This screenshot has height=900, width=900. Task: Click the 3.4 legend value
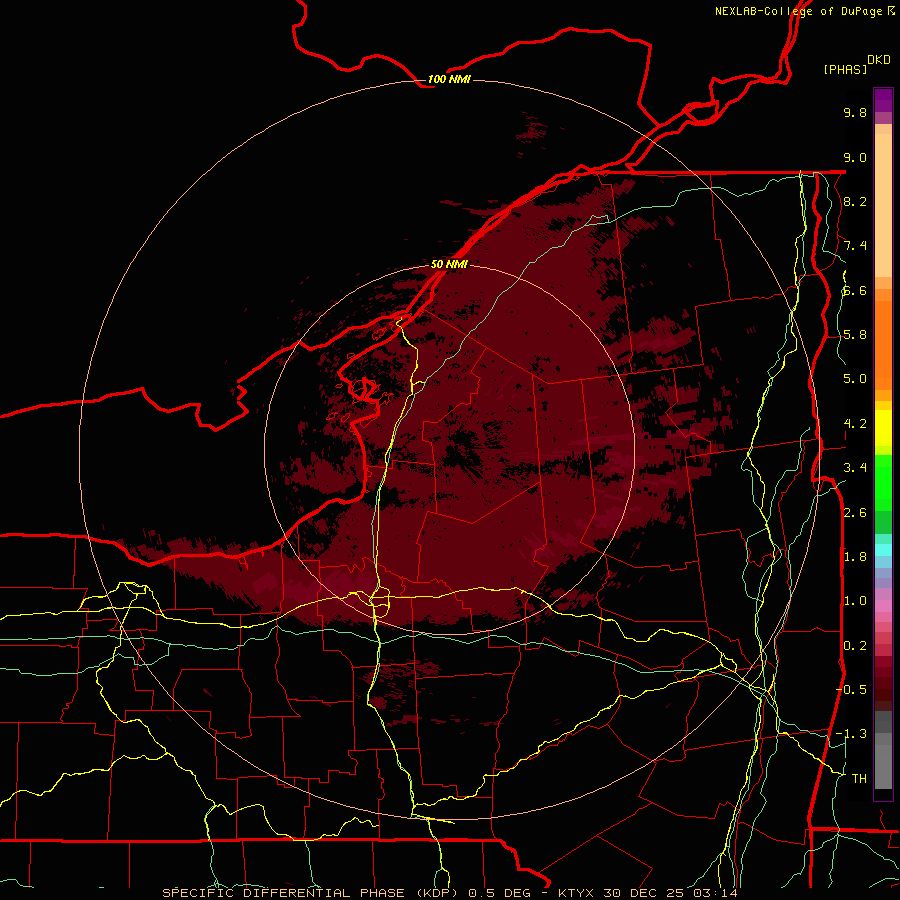(855, 468)
